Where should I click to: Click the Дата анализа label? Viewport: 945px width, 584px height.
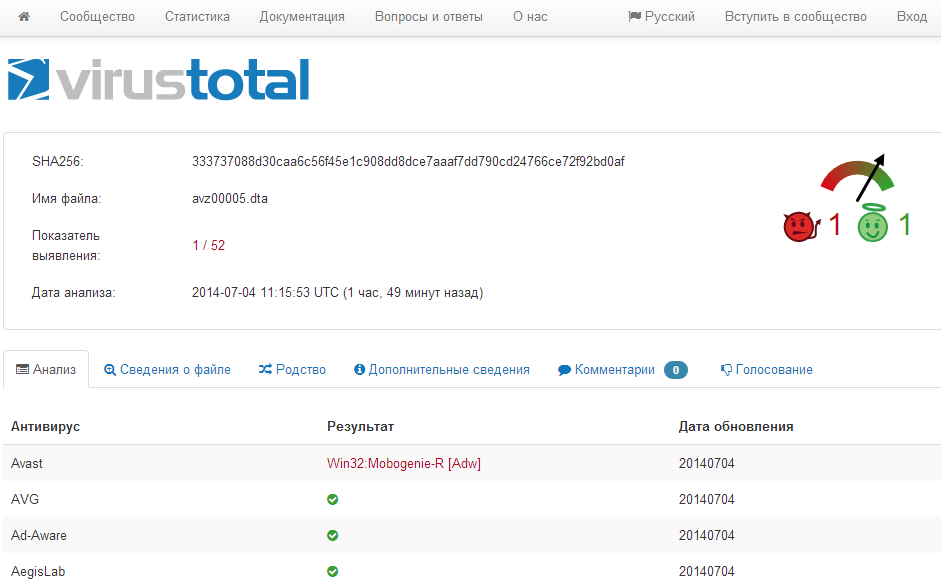pyautogui.click(x=73, y=293)
